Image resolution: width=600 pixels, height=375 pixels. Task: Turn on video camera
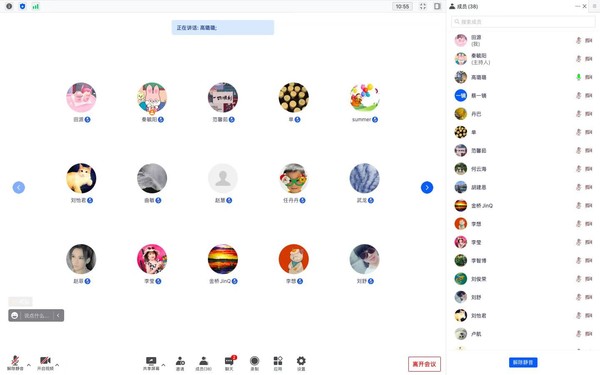coord(45,362)
